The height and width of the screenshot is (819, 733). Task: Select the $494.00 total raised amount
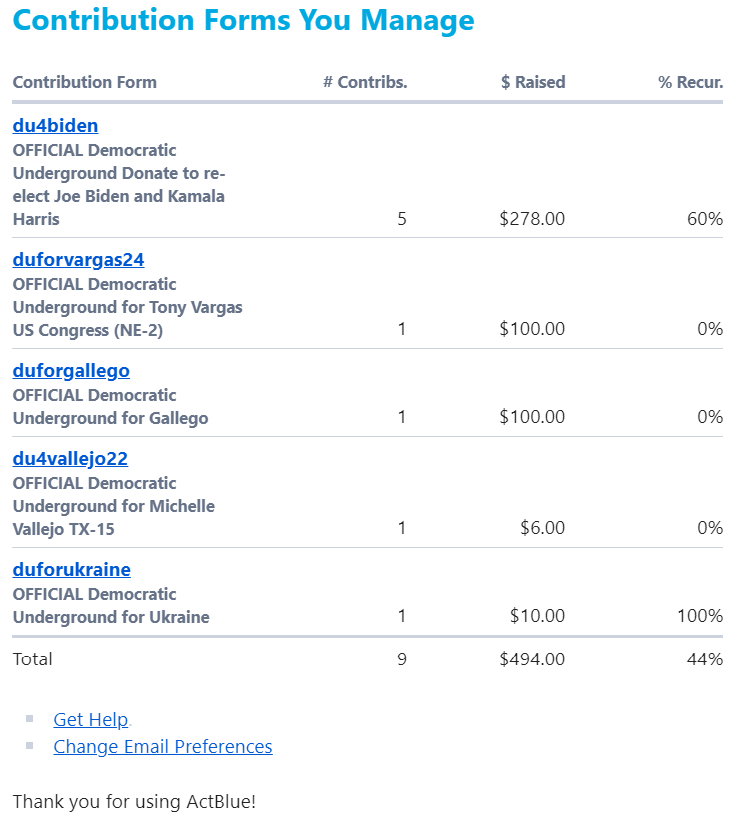(x=532, y=659)
